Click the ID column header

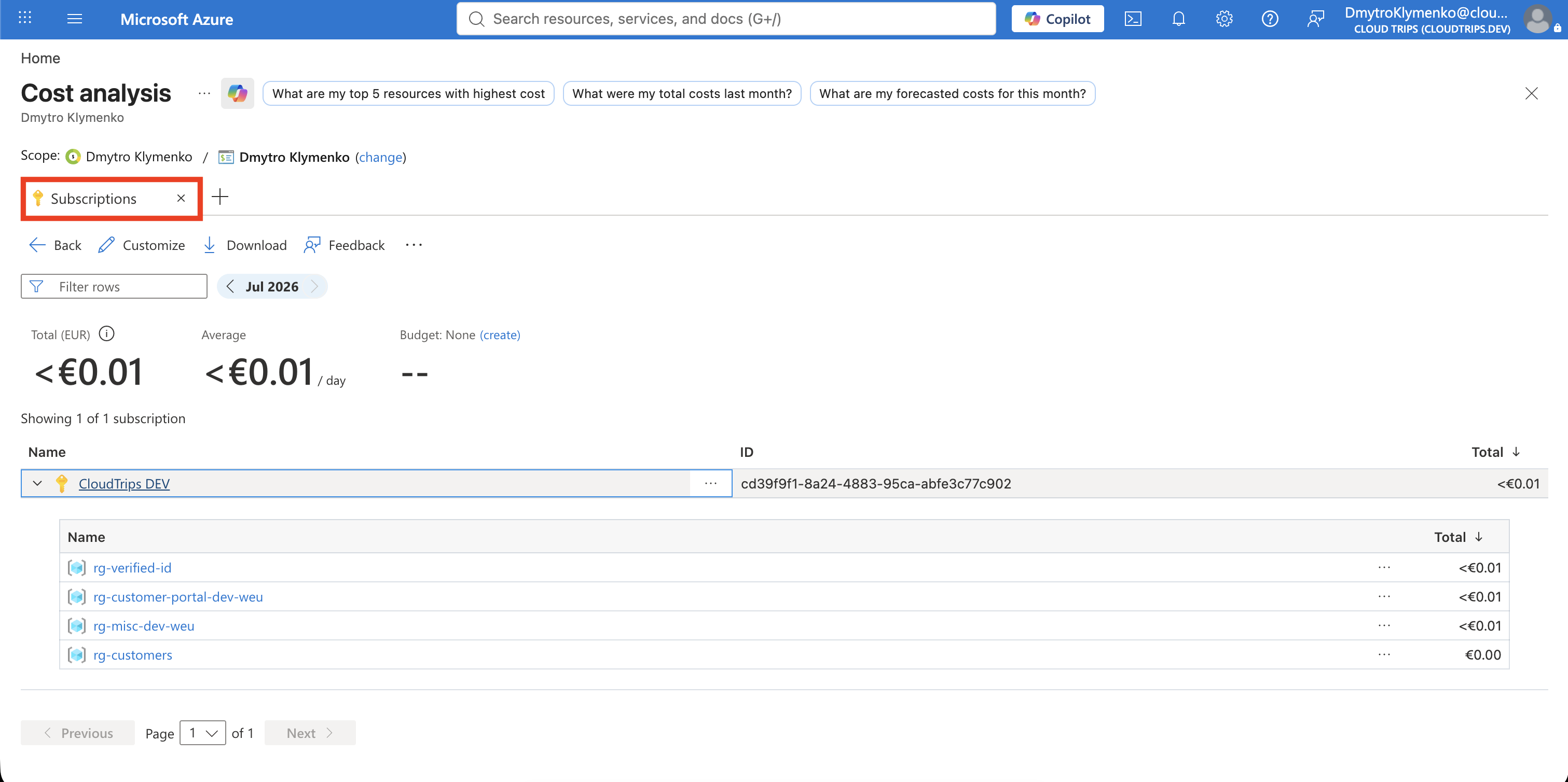(746, 452)
